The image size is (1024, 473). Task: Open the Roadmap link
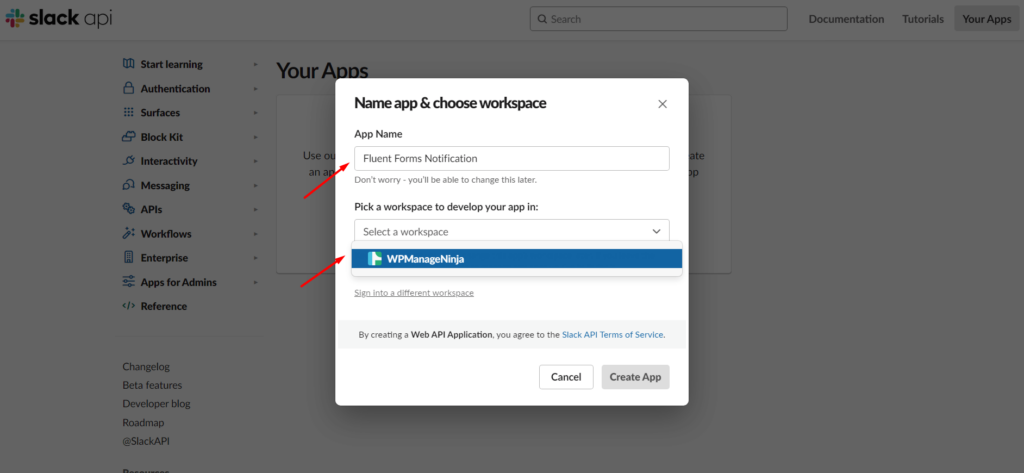(143, 422)
